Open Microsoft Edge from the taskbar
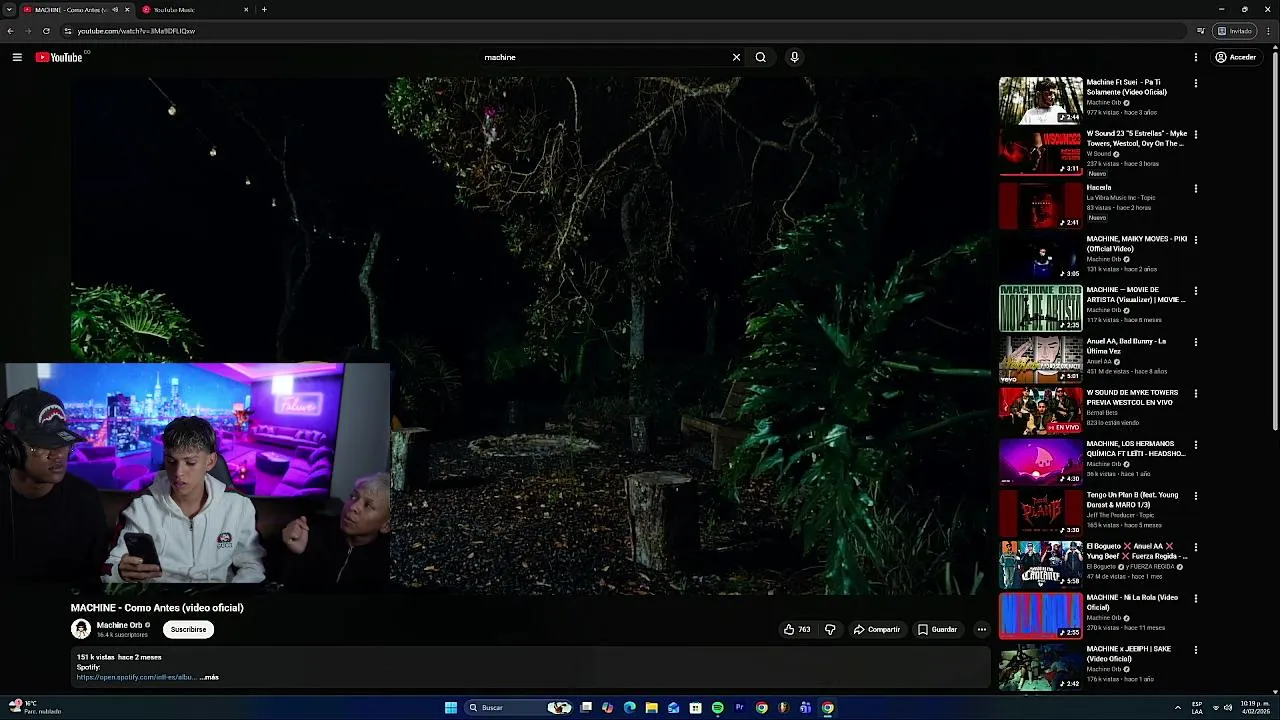The width and height of the screenshot is (1280, 720). click(x=629, y=707)
